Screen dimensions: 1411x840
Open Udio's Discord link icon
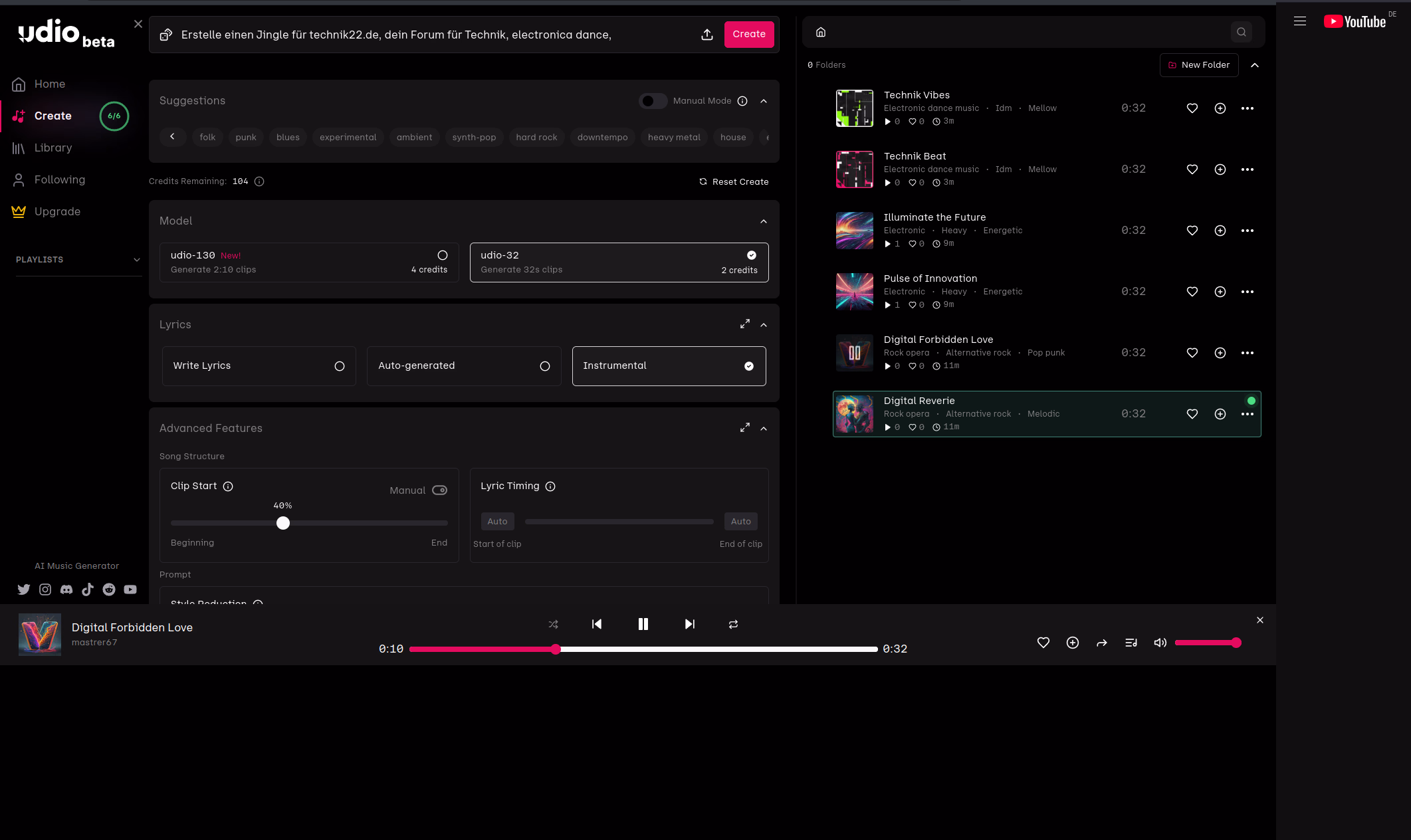(66, 589)
